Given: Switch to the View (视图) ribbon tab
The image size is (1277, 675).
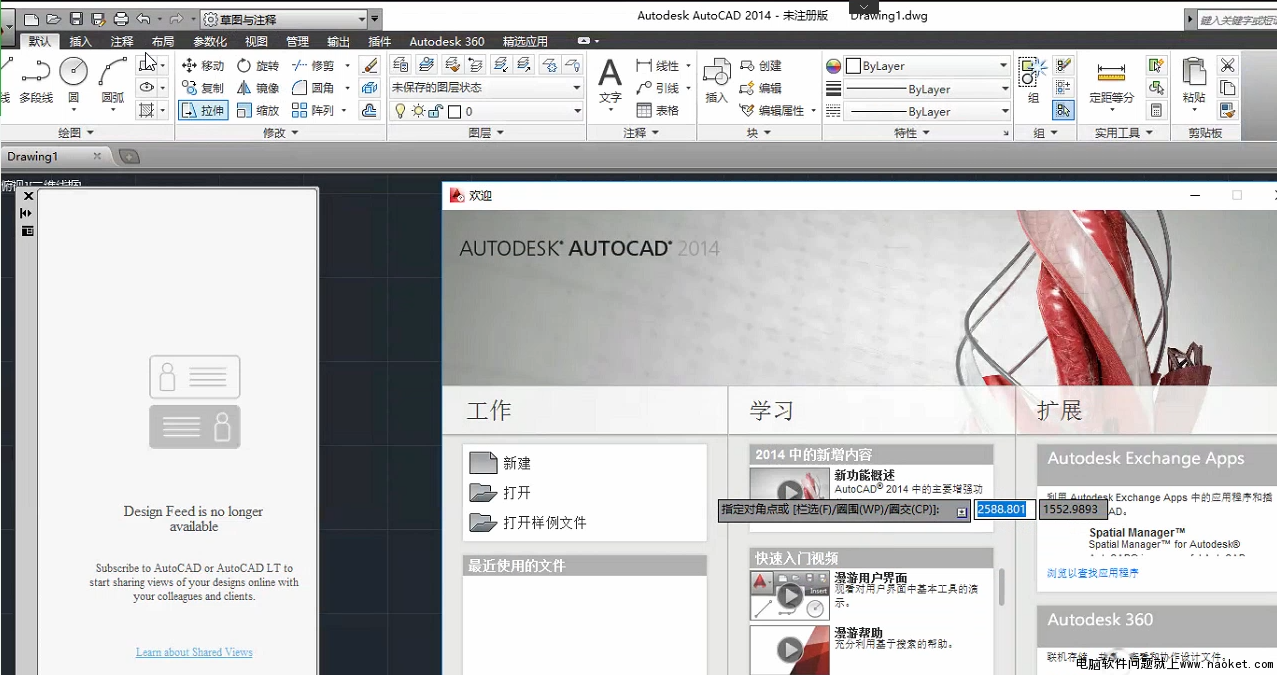Looking at the screenshot, I should (256, 41).
